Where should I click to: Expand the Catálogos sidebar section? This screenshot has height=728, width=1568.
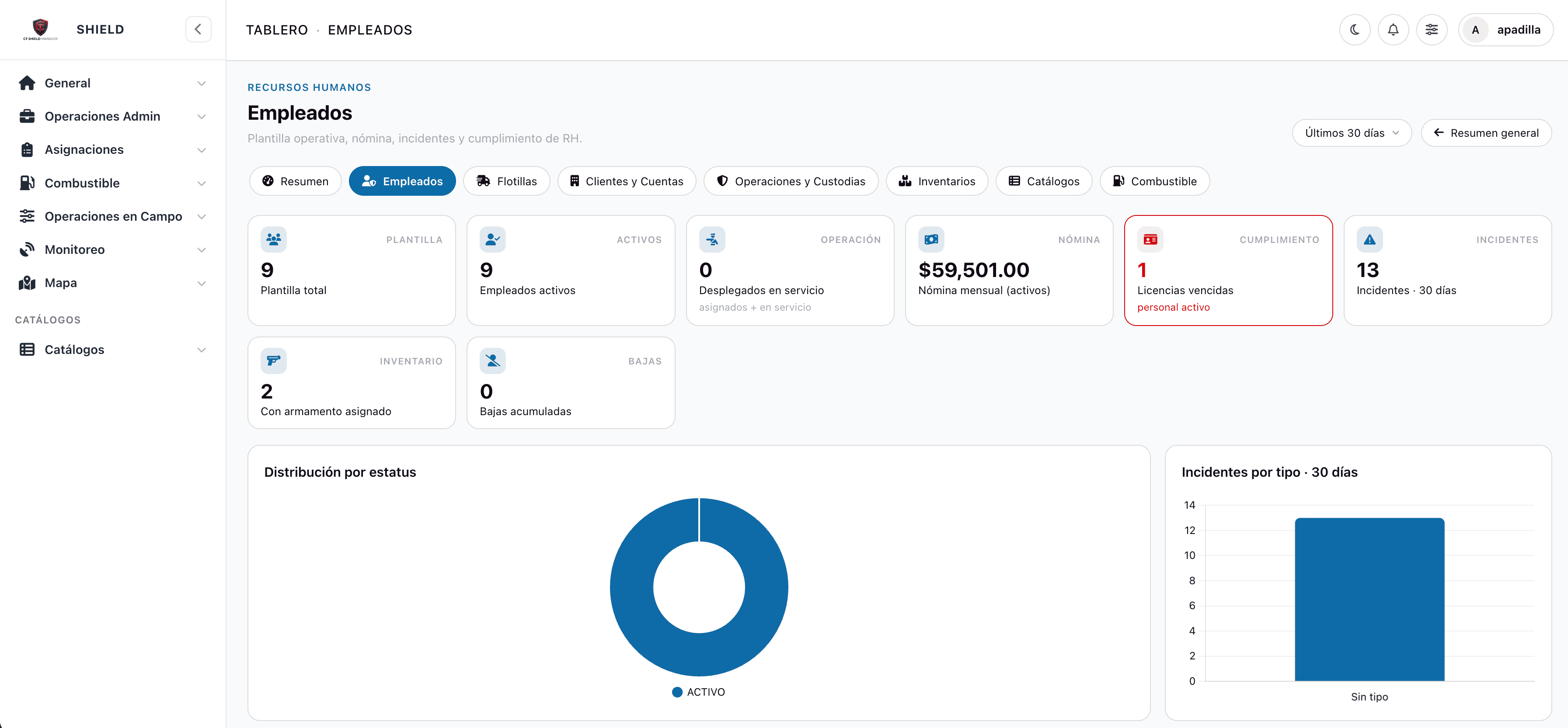pos(113,350)
